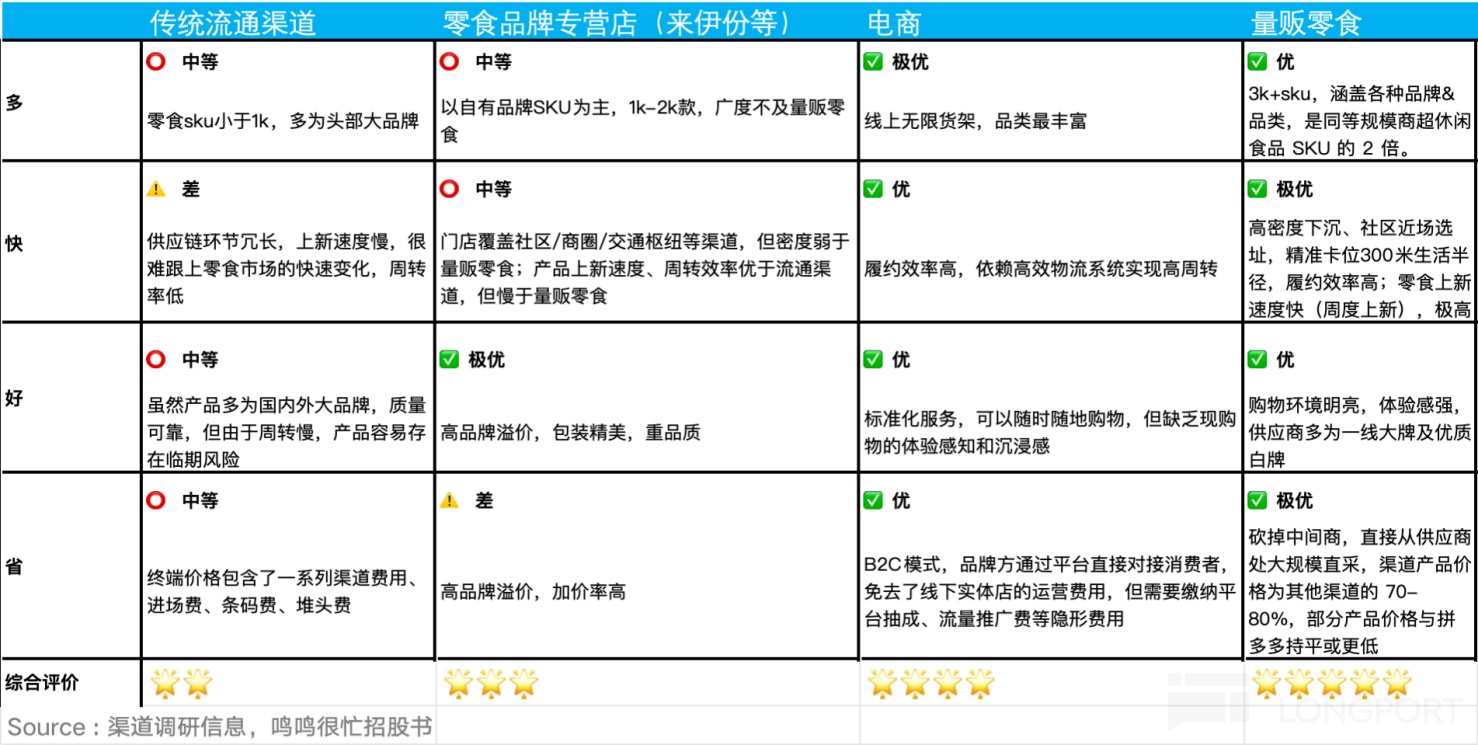The image size is (1478, 745).
Task: Click the text 高品牌溢价，加价率高
Action: click(533, 592)
